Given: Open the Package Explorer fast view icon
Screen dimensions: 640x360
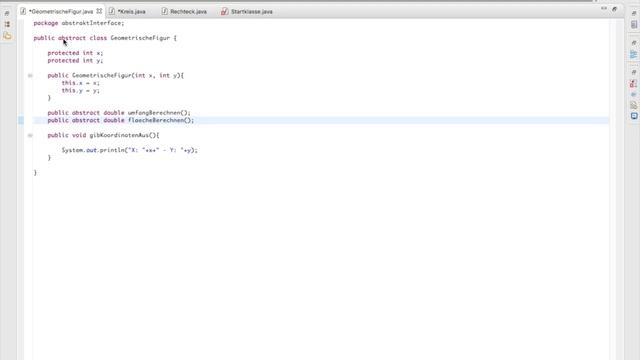Looking at the screenshot, I should pos(7,36).
